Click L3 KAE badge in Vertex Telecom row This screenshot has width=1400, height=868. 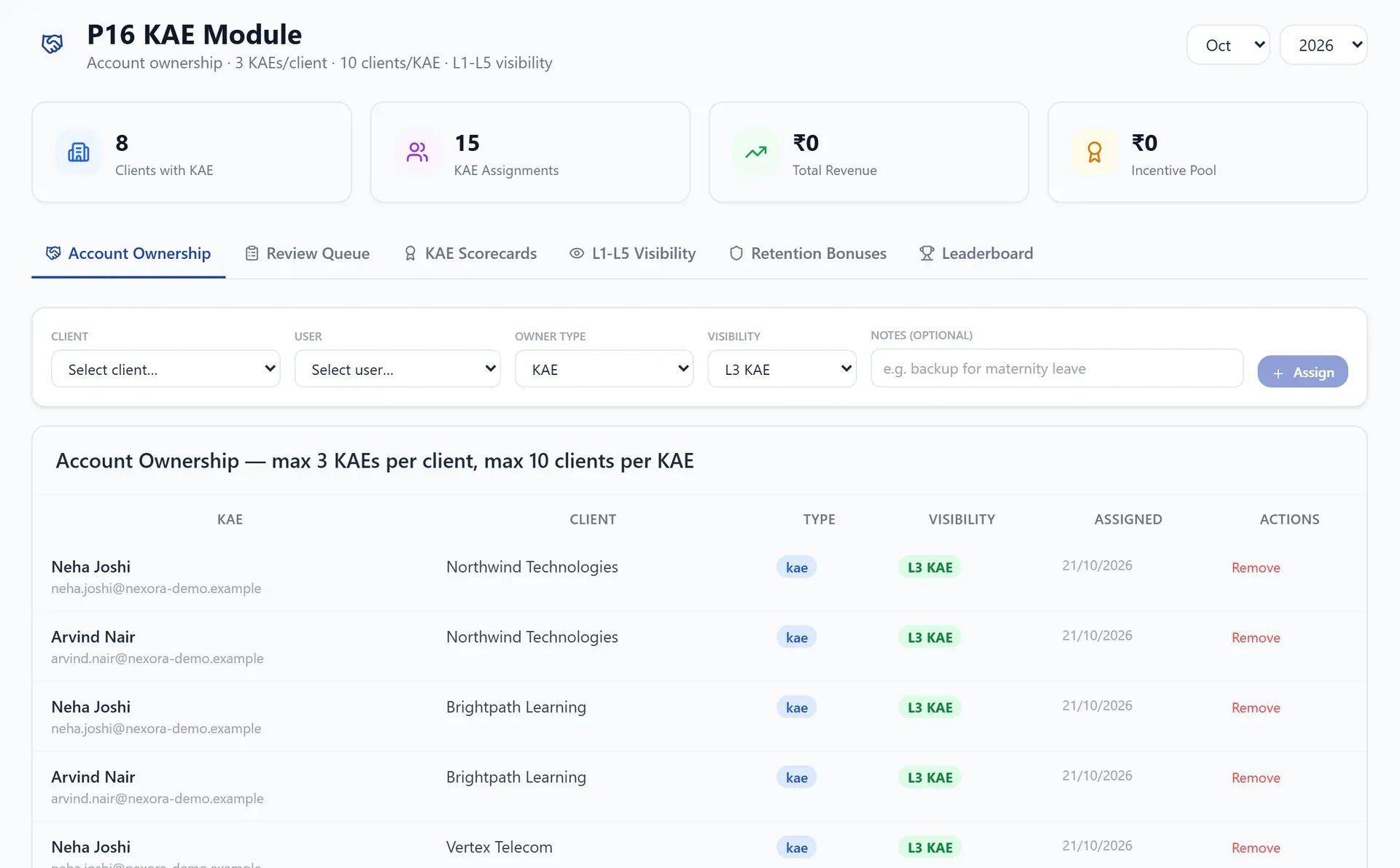[x=930, y=848]
